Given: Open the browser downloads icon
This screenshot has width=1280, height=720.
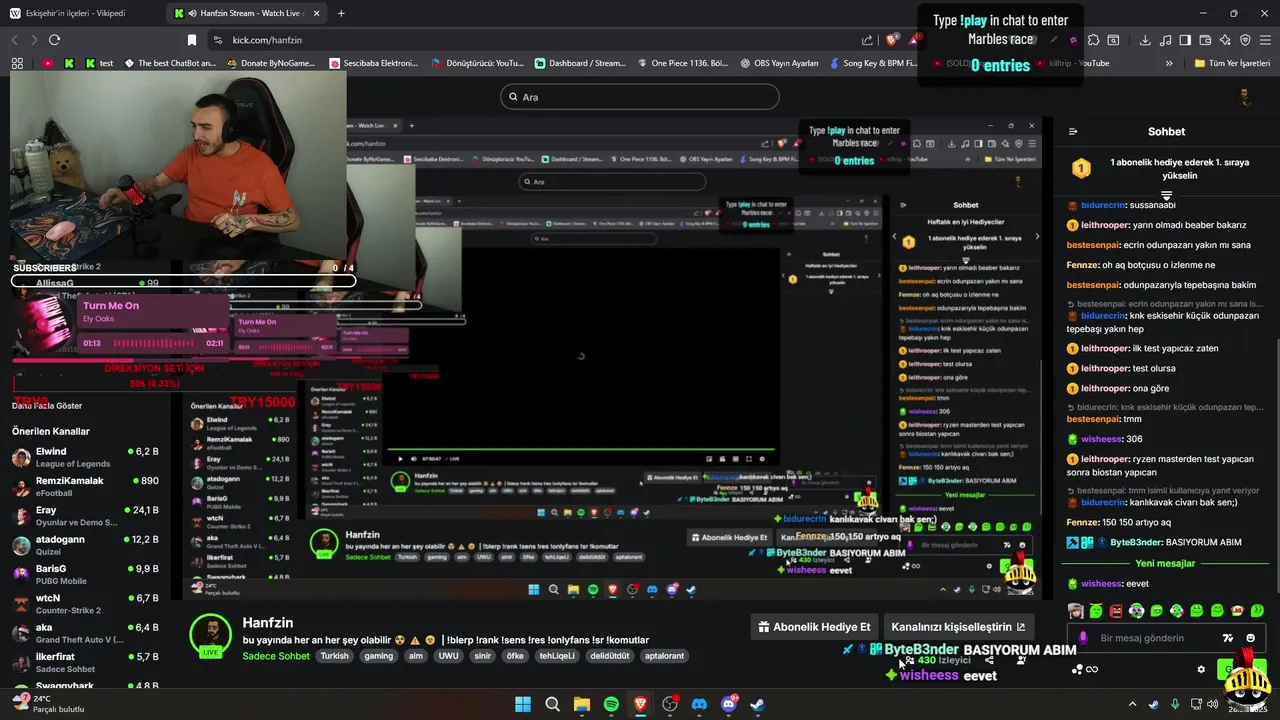Looking at the screenshot, I should coord(1145,40).
